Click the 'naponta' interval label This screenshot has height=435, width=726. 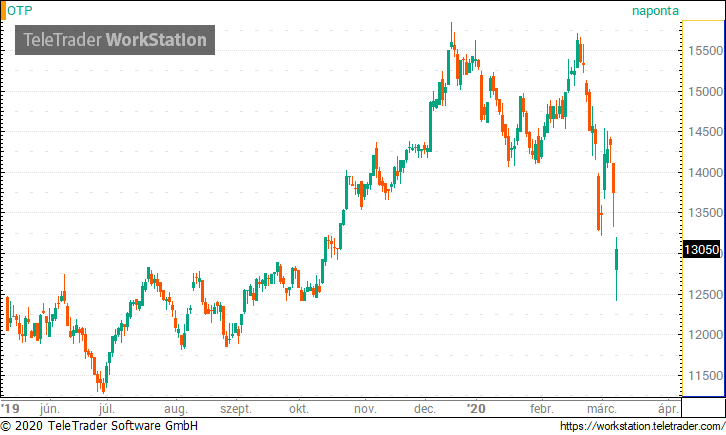point(655,11)
